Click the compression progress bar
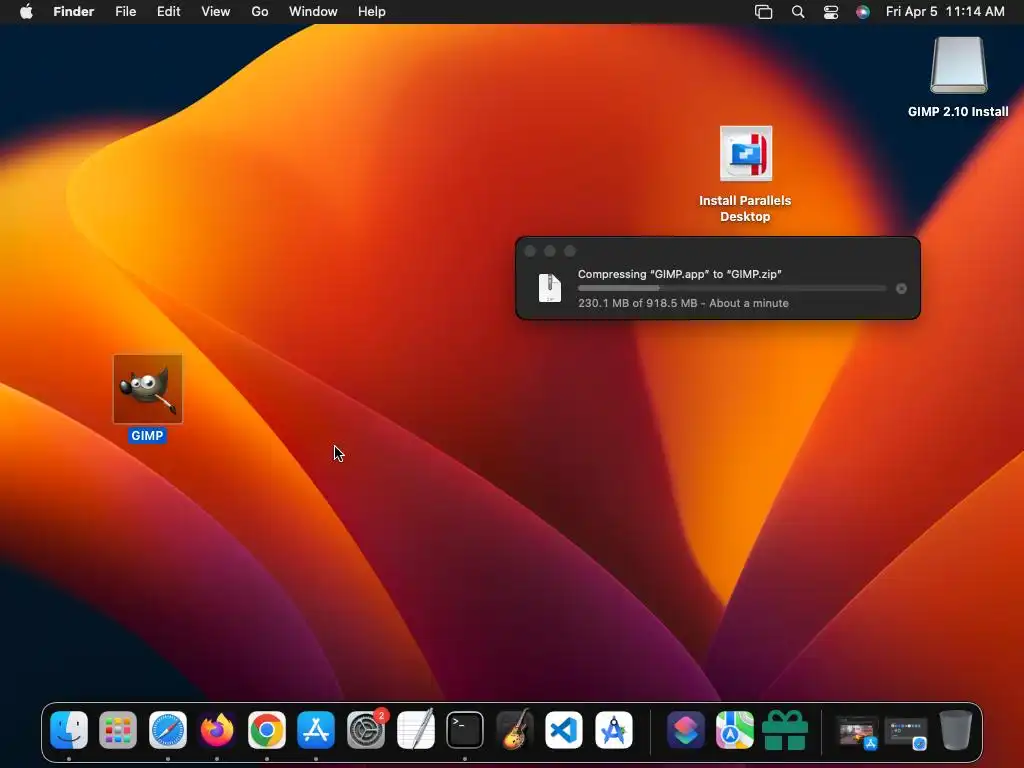 click(732, 288)
